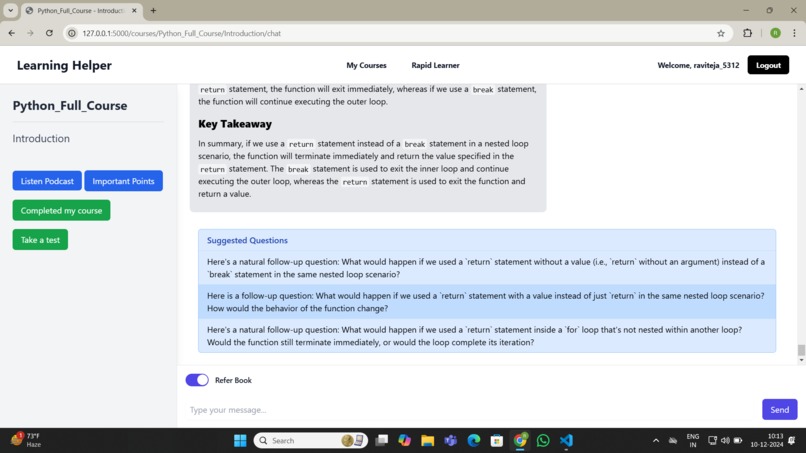
Task: Open Task View on the taskbar
Action: click(x=381, y=441)
